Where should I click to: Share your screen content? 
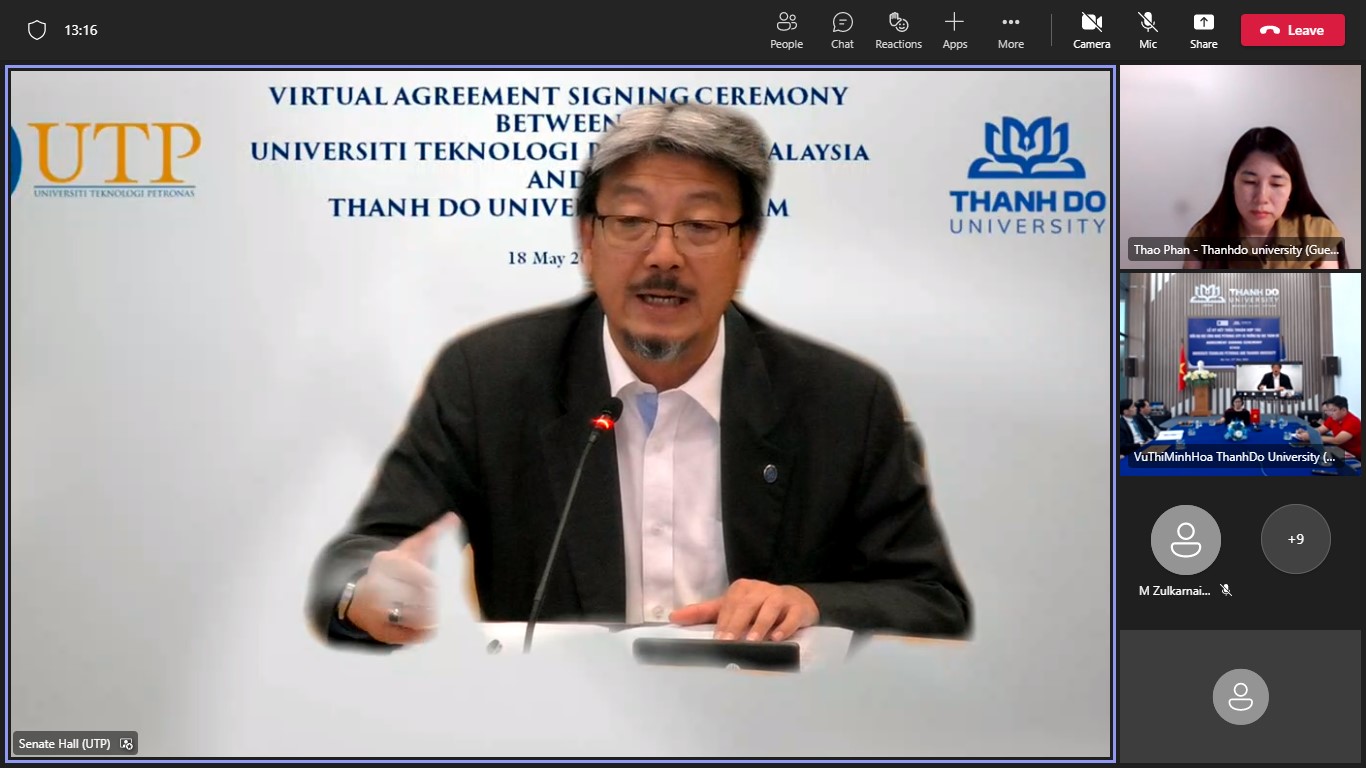pyautogui.click(x=1203, y=30)
